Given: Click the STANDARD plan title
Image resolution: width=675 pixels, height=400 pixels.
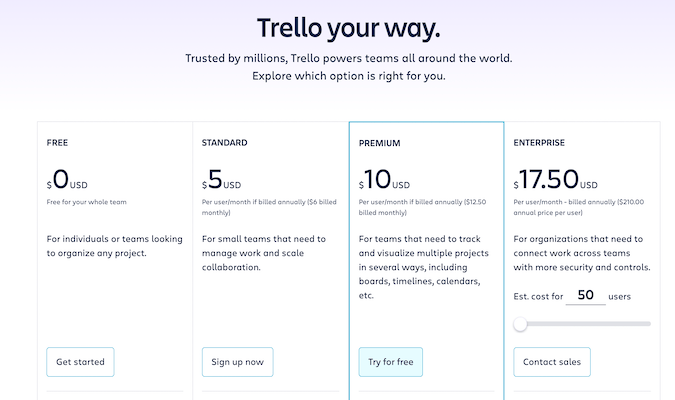Looking at the screenshot, I should pos(224,143).
